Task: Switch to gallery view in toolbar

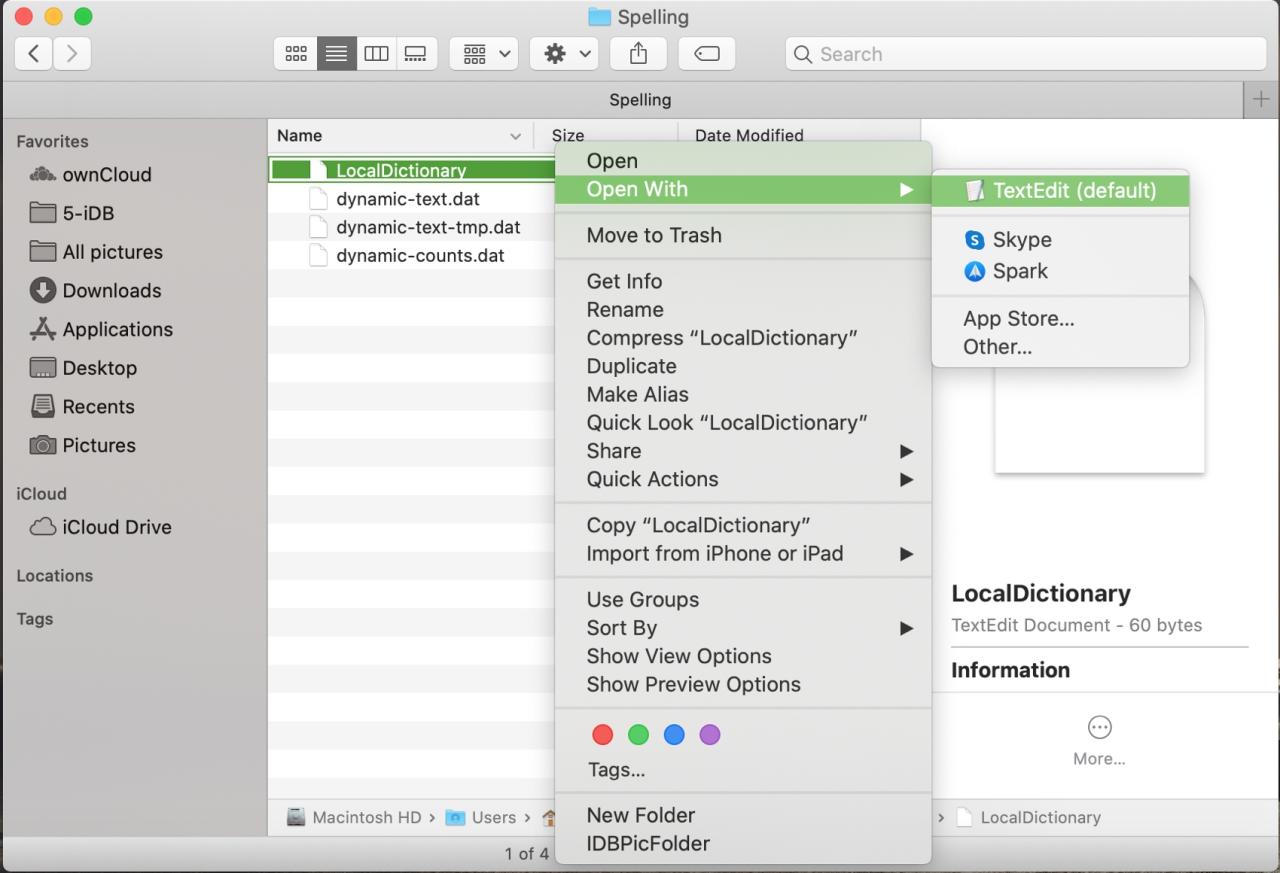Action: (x=416, y=54)
